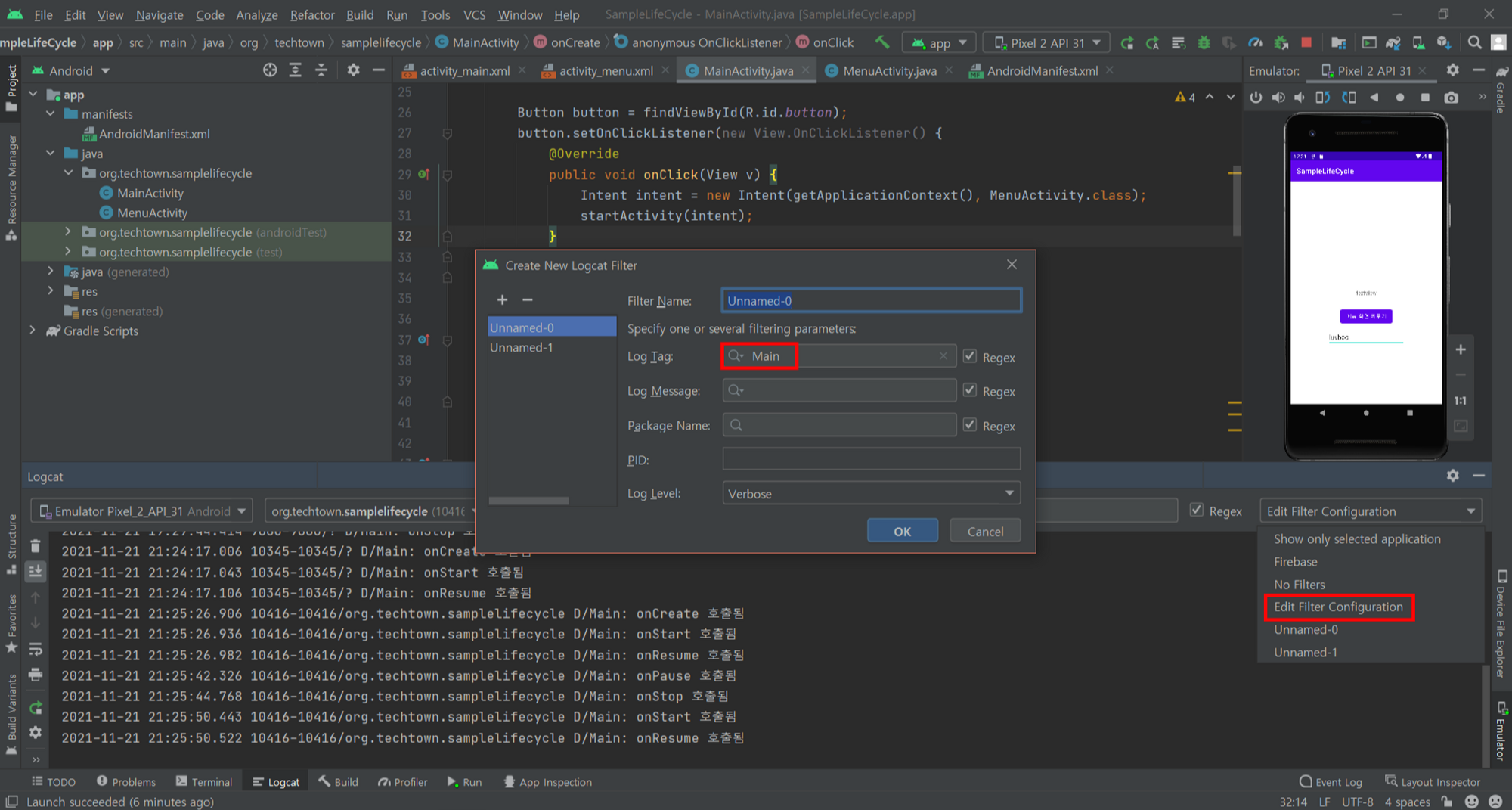Click the plus icon to add a filter
The height and width of the screenshot is (810, 1512).
click(x=502, y=300)
